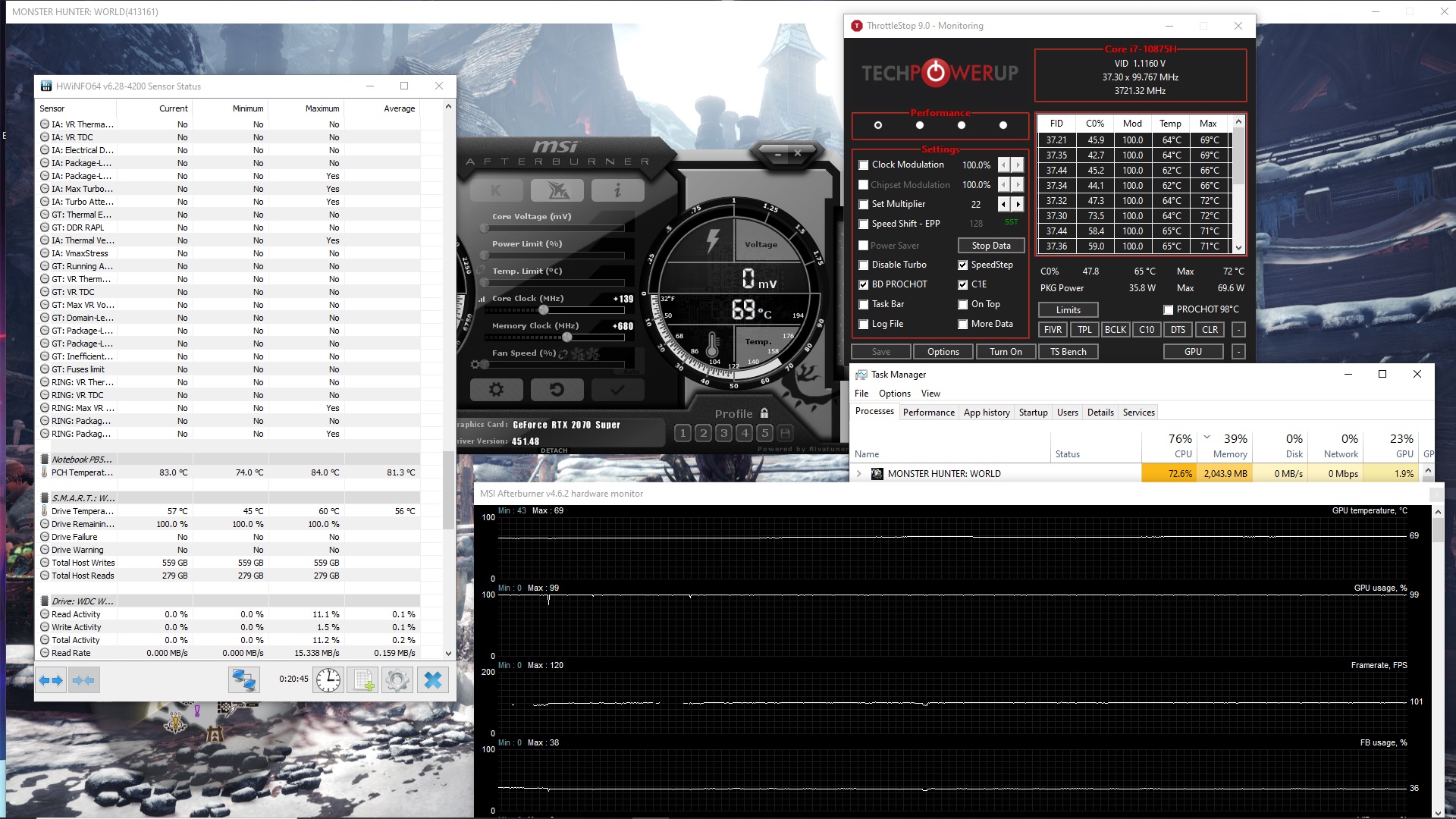Expand MONSTER HUNTER: WORLD process row
Viewport: 1456px width, 819px height.
pyautogui.click(x=859, y=474)
